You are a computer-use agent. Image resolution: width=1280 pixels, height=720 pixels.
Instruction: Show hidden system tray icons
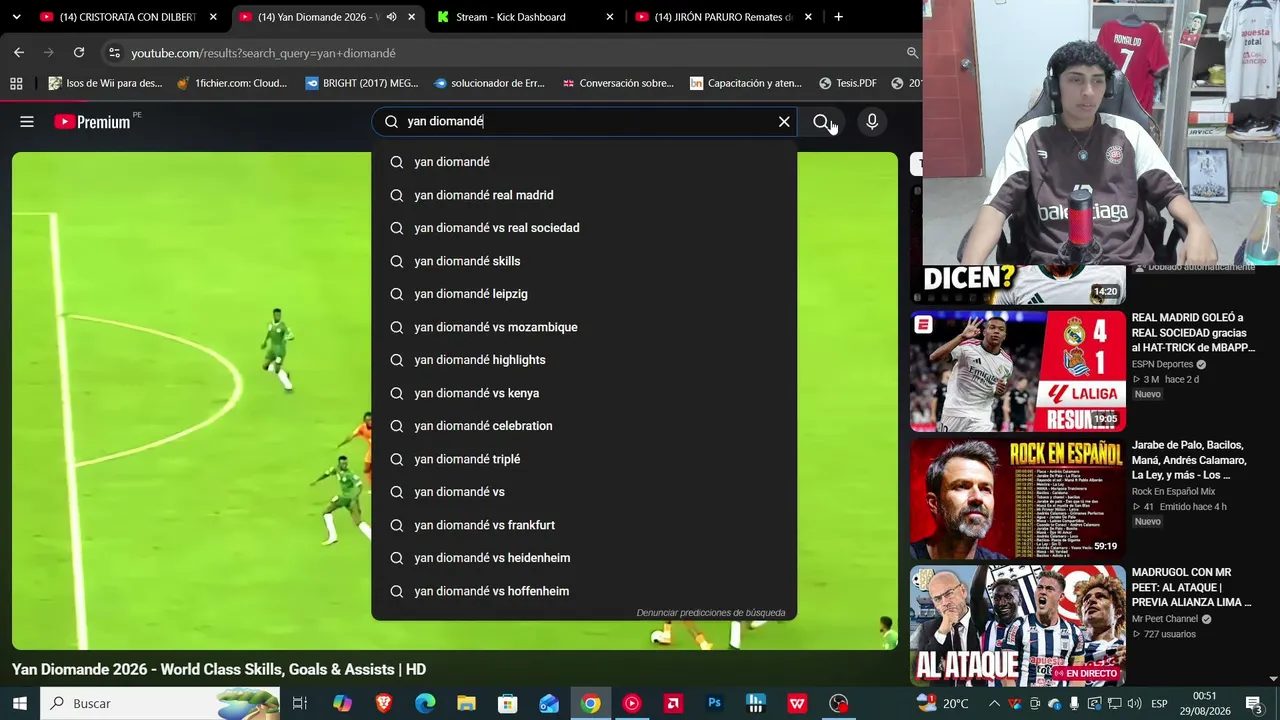pyautogui.click(x=994, y=703)
